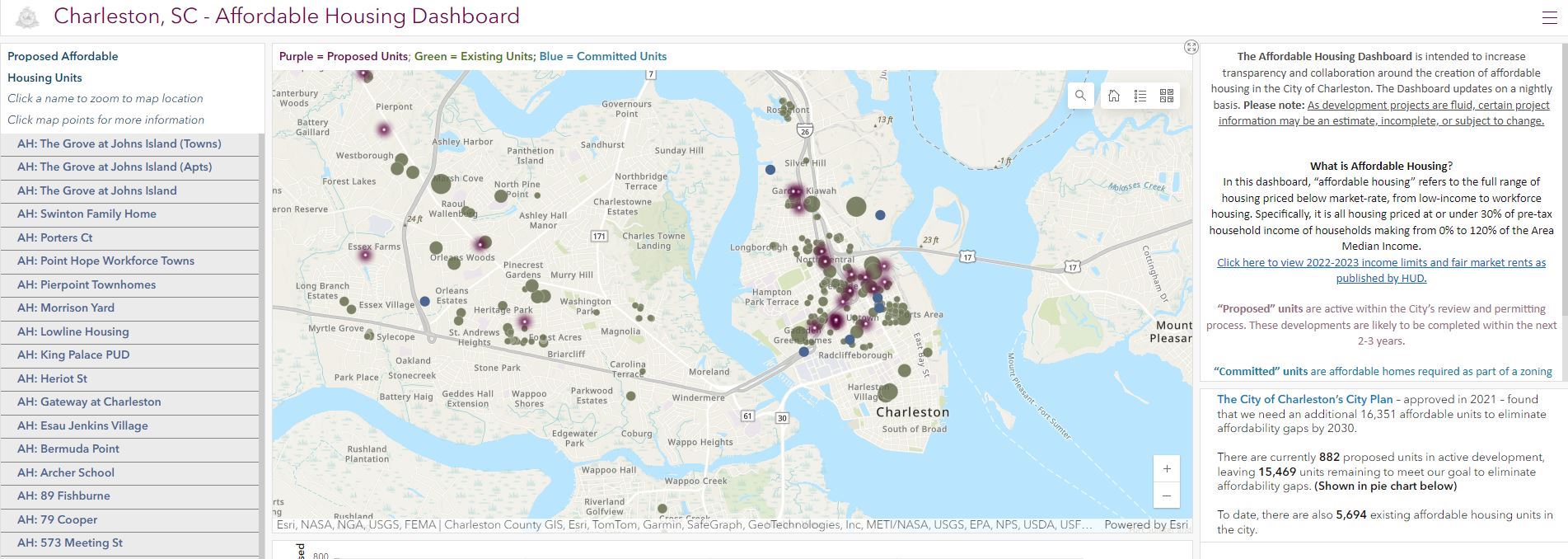Viewport: 1568px width, 559px height.
Task: Click the City of Charleston seal logo
Action: (27, 17)
